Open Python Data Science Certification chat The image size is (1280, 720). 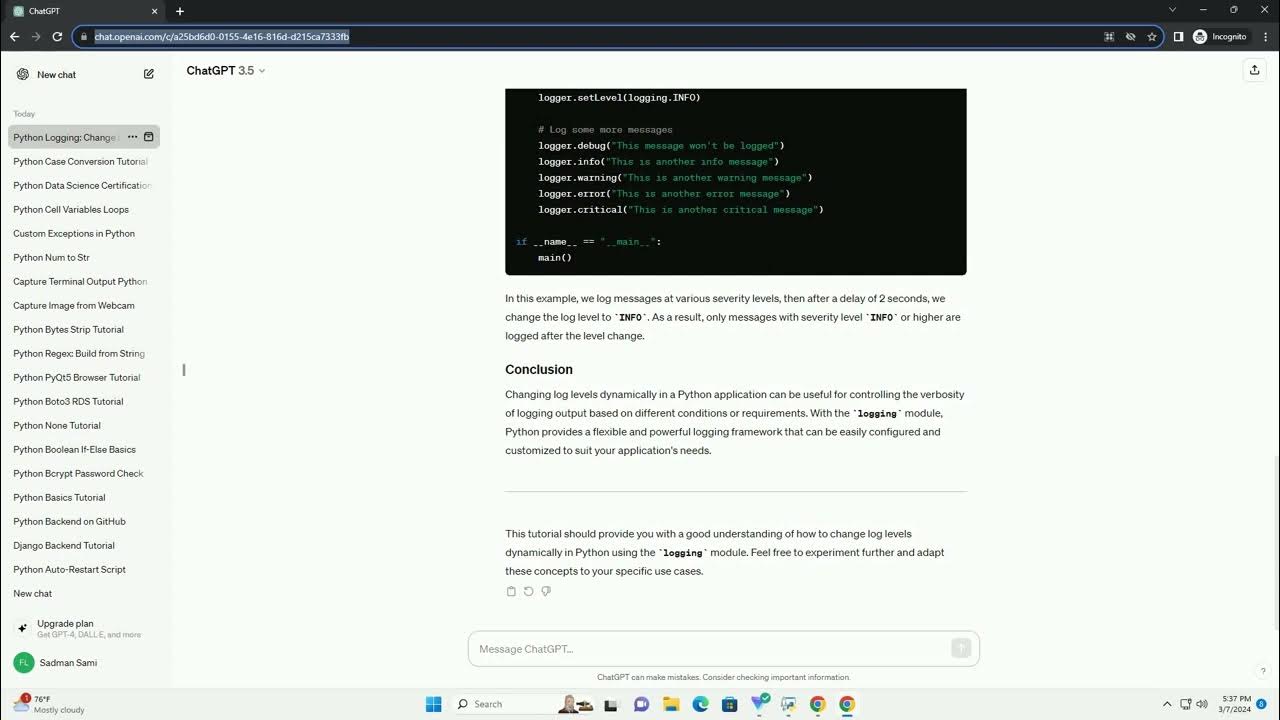[x=84, y=185]
